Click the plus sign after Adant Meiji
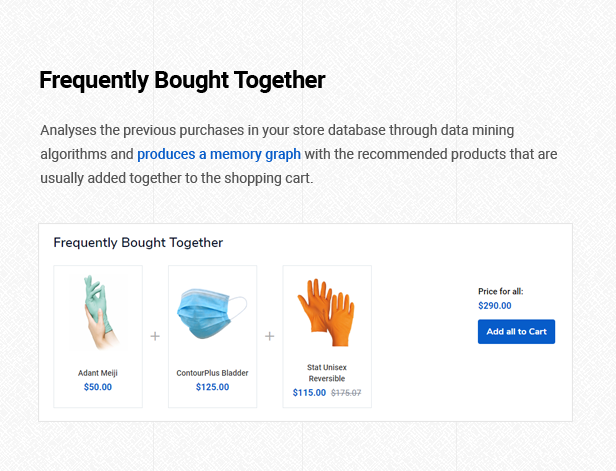Viewport: 616px width, 471px height. 155,337
